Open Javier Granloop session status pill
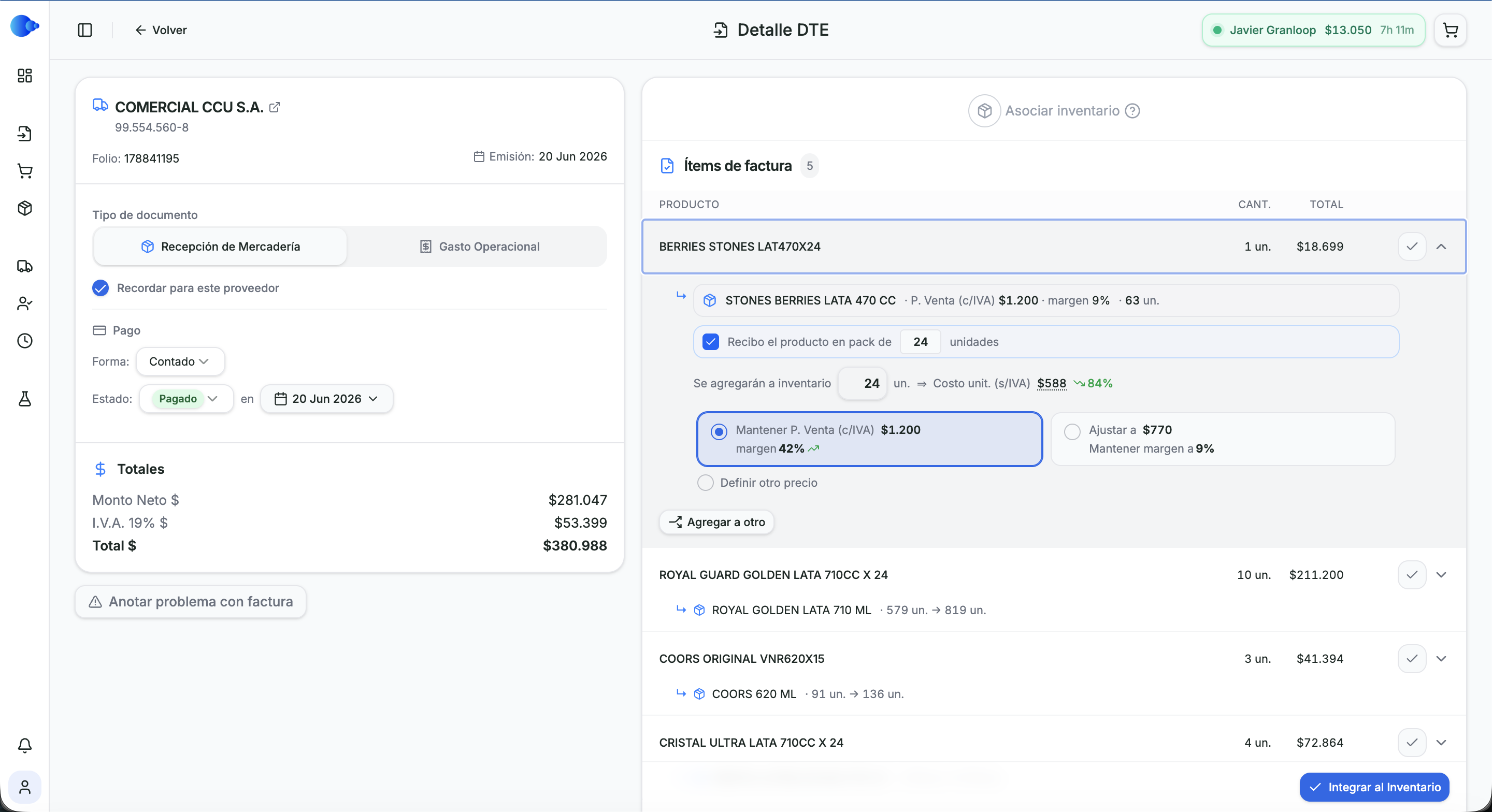Screen dimensions: 1492x812 (x=1313, y=30)
